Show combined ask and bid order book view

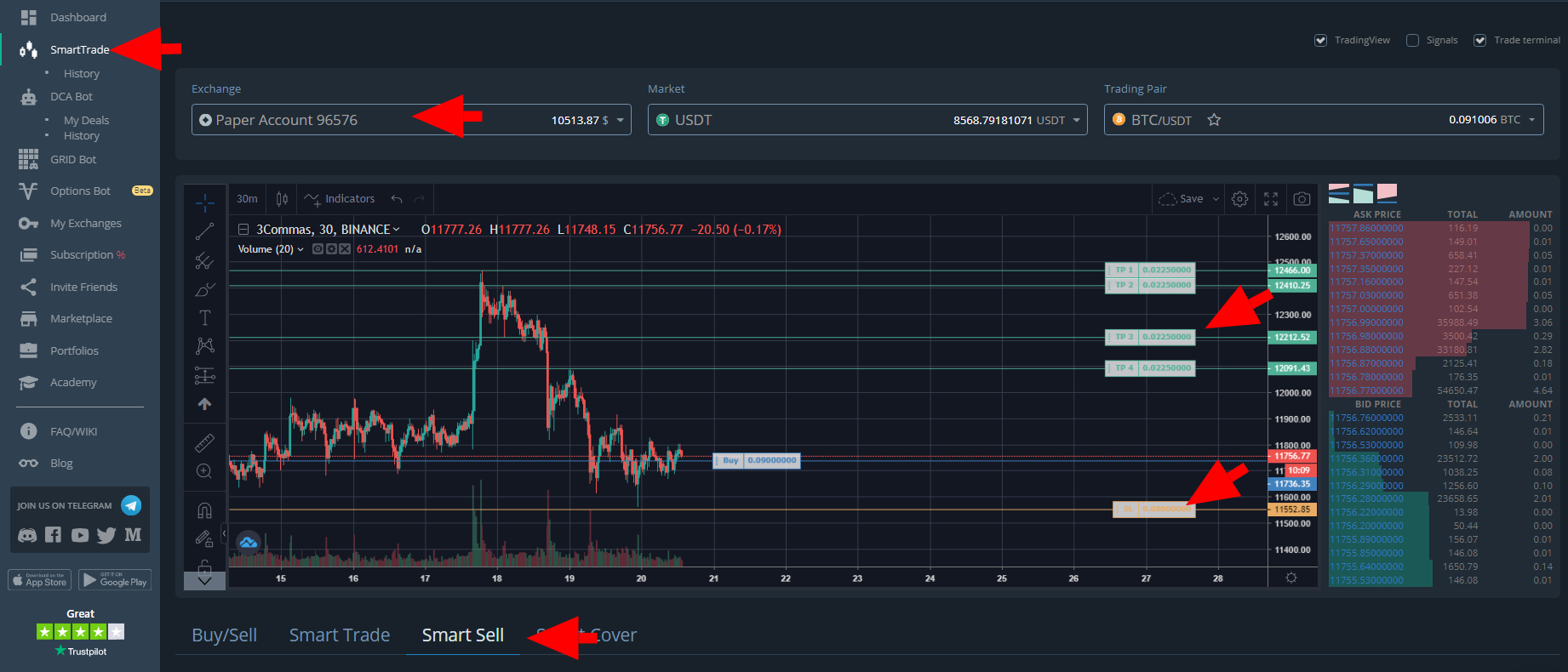pyautogui.click(x=1339, y=193)
